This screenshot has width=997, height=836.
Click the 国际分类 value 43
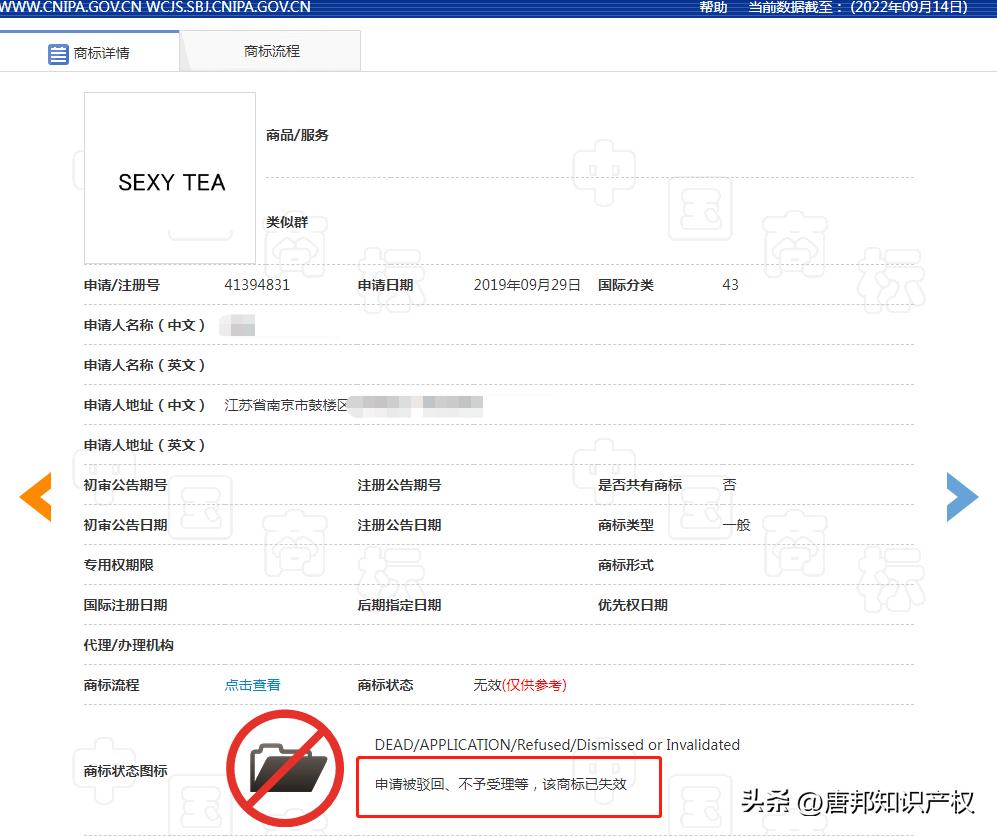point(730,285)
